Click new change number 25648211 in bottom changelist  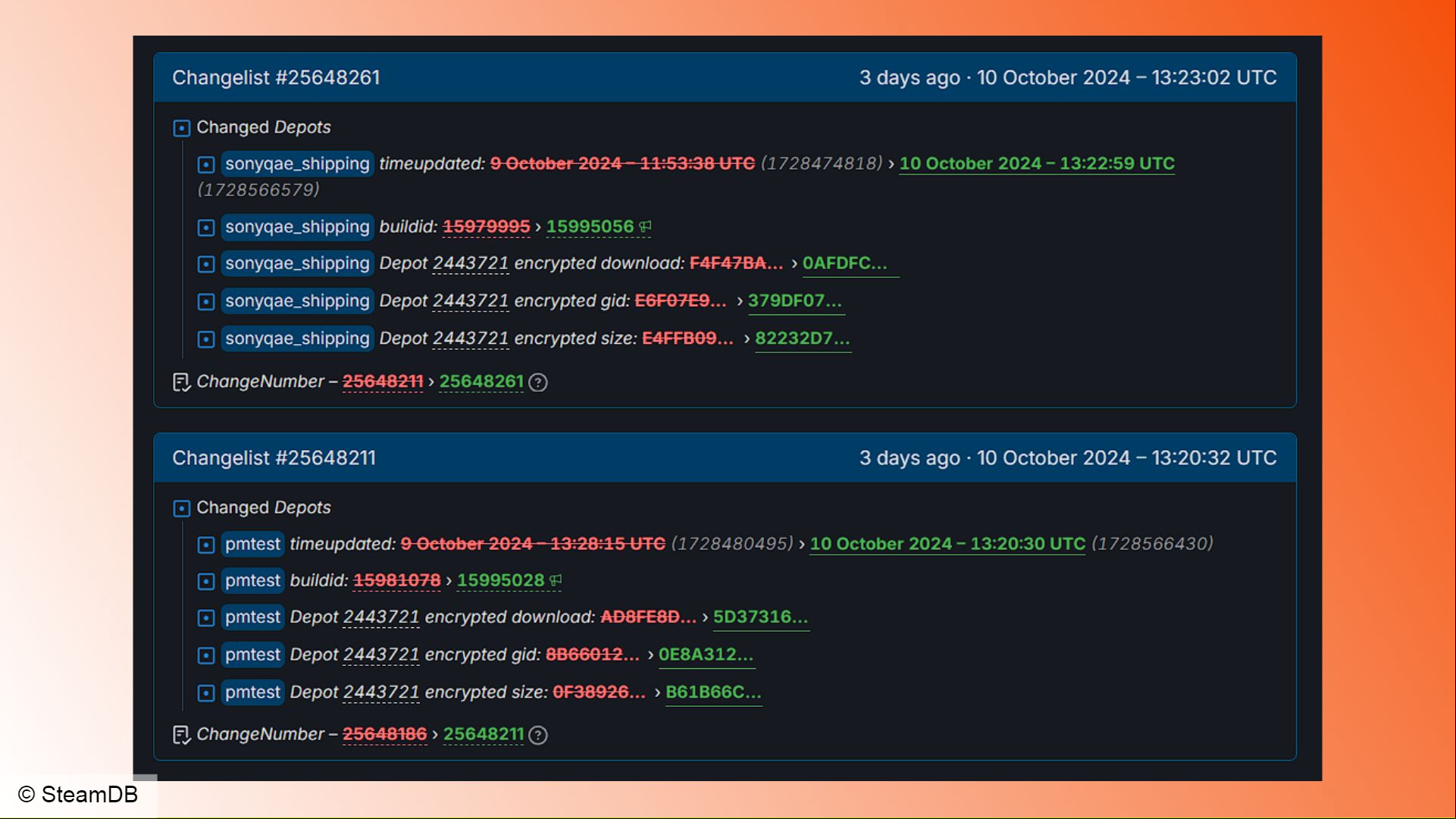point(484,734)
